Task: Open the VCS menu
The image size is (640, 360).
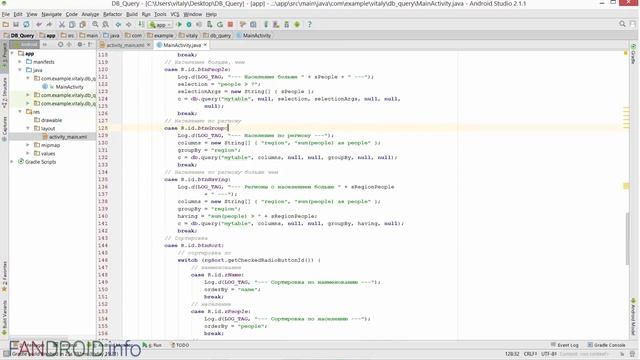Action: tap(175, 14)
